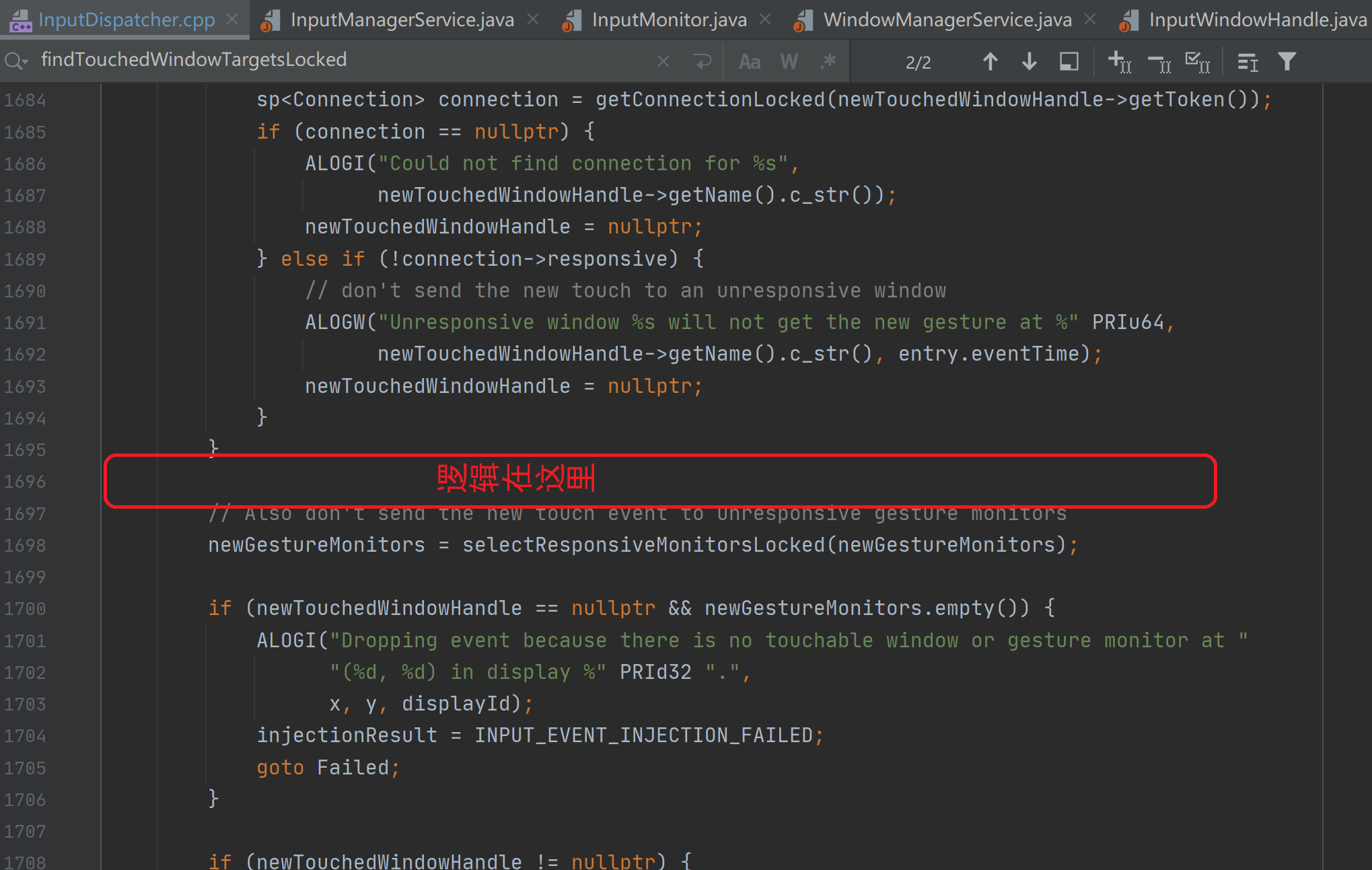Image resolution: width=1372 pixels, height=870 pixels.
Task: Go to previous search occurrence
Action: (990, 62)
